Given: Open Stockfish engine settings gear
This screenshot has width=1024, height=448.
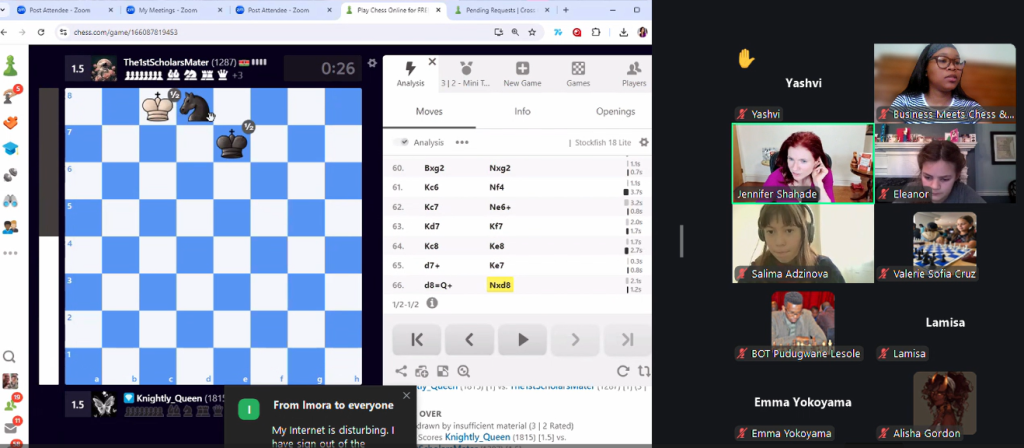Looking at the screenshot, I should (x=644, y=143).
